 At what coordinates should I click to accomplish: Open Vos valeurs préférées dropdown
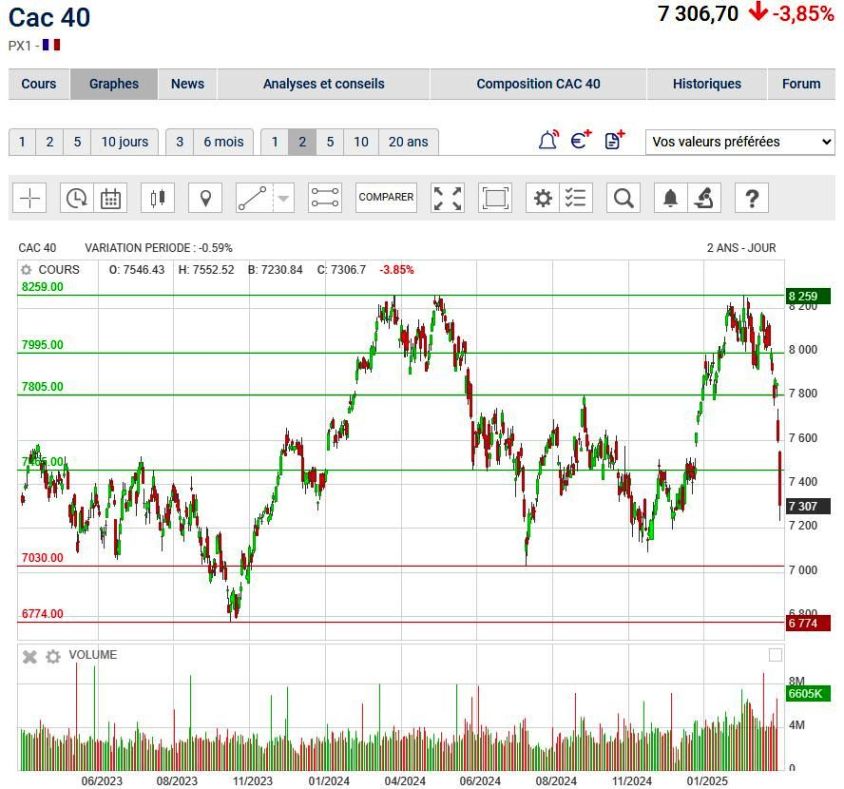click(x=740, y=142)
